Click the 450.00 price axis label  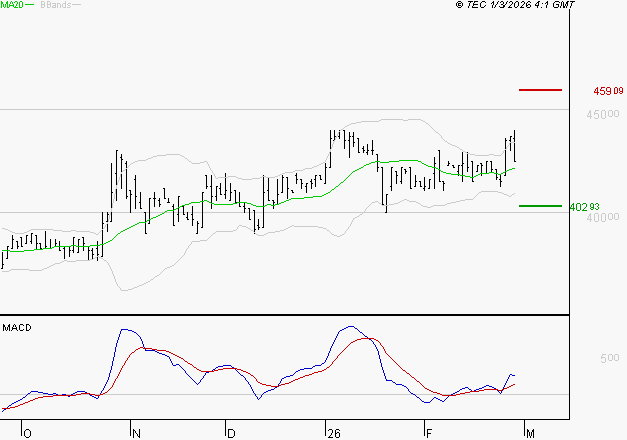click(x=603, y=114)
